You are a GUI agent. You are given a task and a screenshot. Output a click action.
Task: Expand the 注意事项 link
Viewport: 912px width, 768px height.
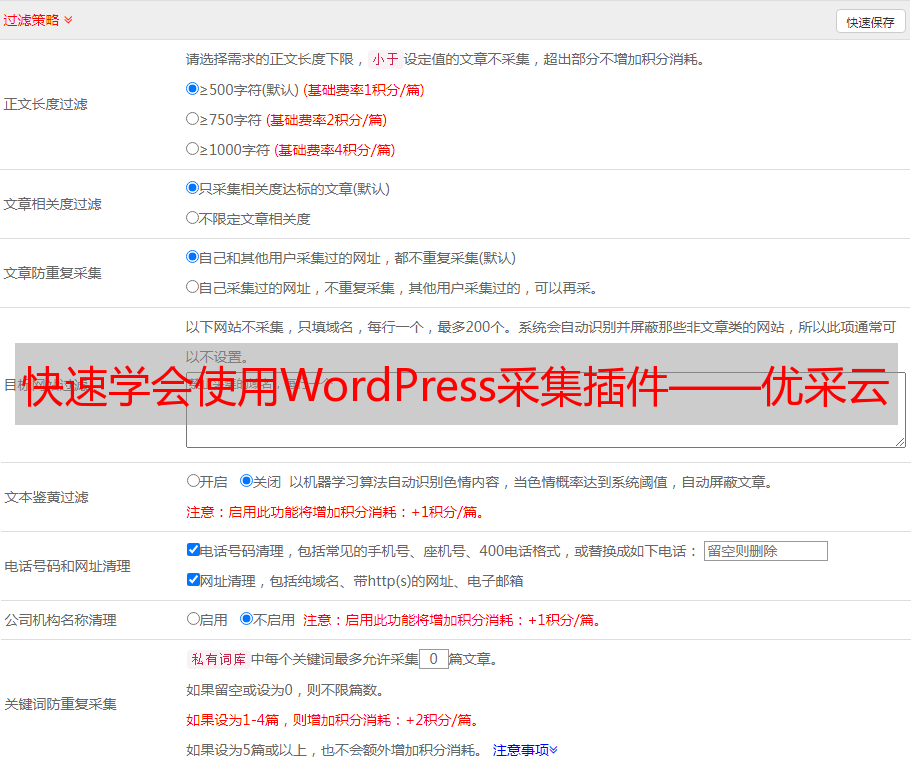tap(525, 750)
